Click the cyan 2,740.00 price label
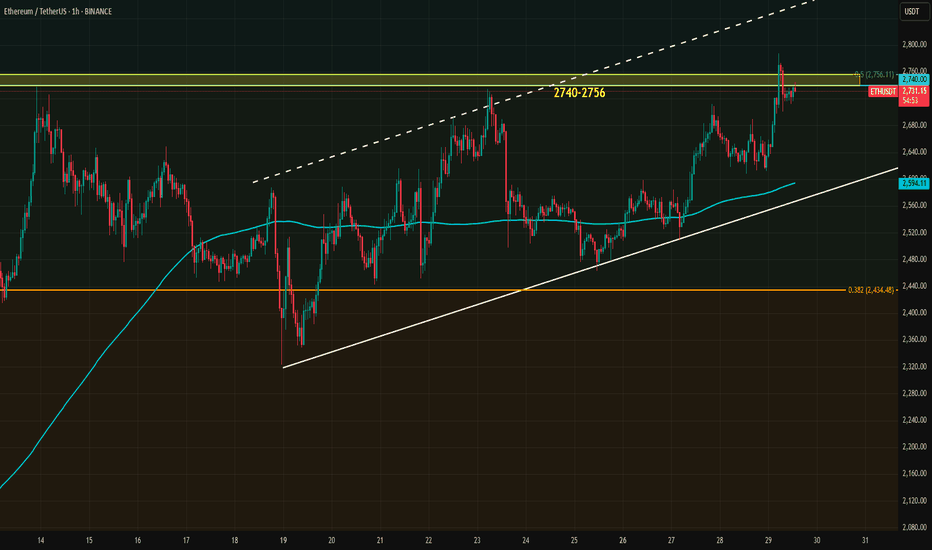Screen dimensions: 932x550 point(914,79)
